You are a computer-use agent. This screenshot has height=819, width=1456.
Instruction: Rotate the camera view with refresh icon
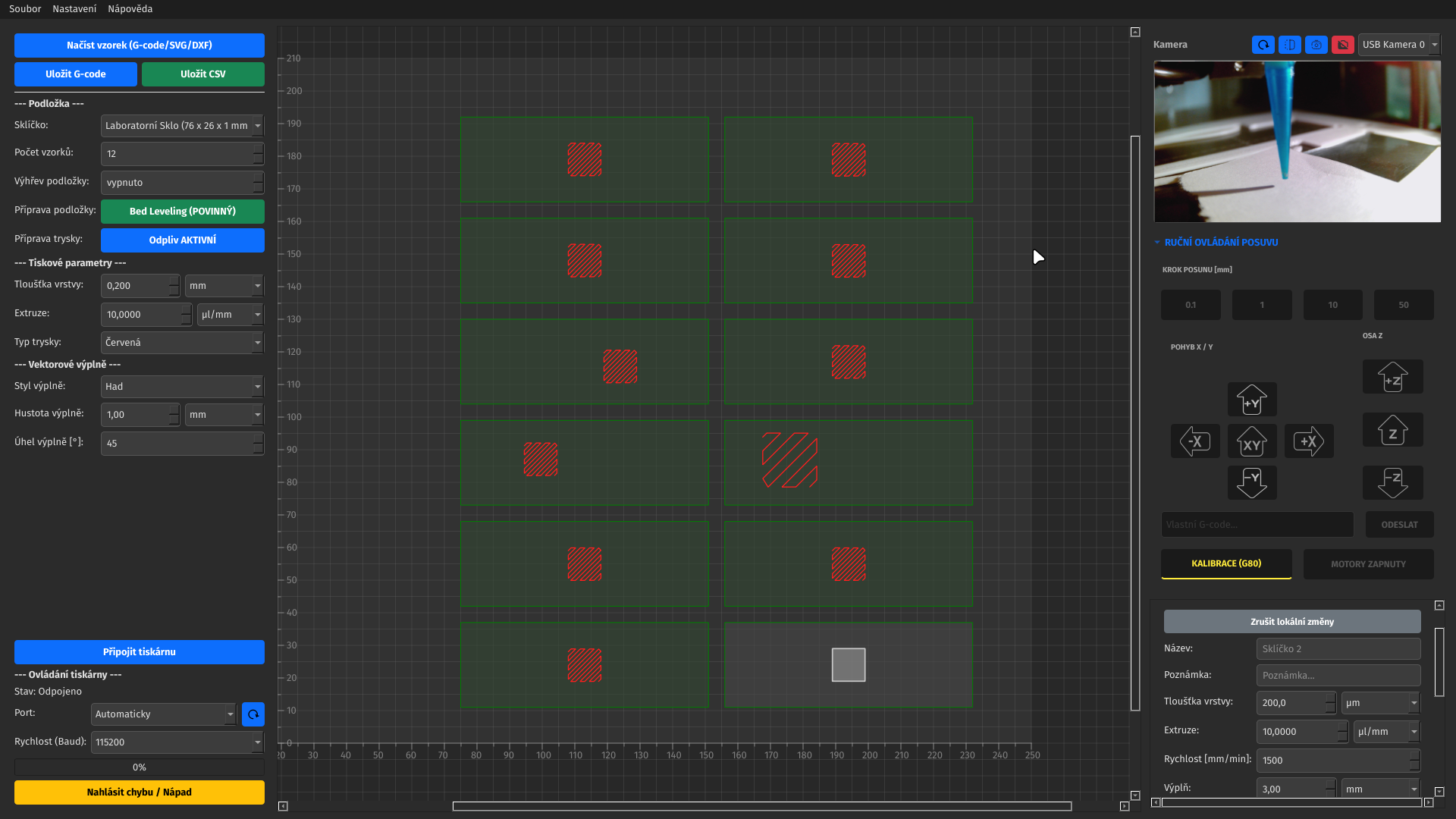point(1263,45)
